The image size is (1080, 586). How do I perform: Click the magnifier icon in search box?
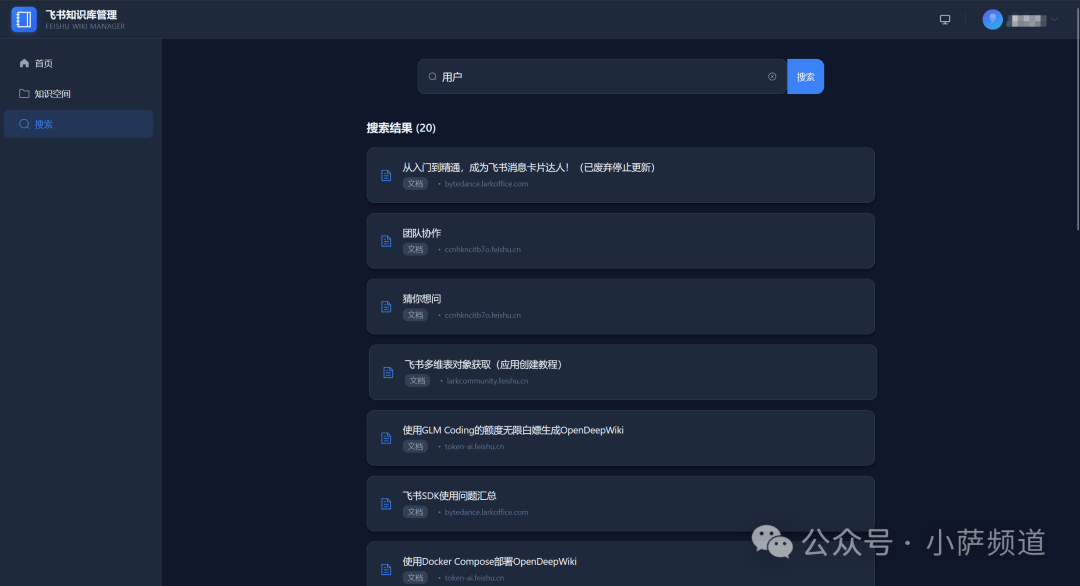(x=433, y=76)
